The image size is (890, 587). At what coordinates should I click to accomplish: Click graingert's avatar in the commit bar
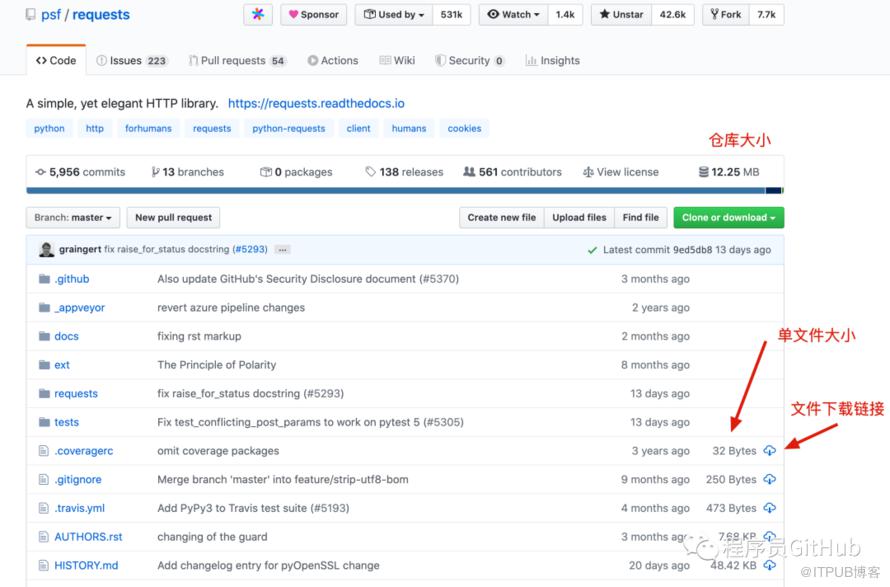coord(47,249)
